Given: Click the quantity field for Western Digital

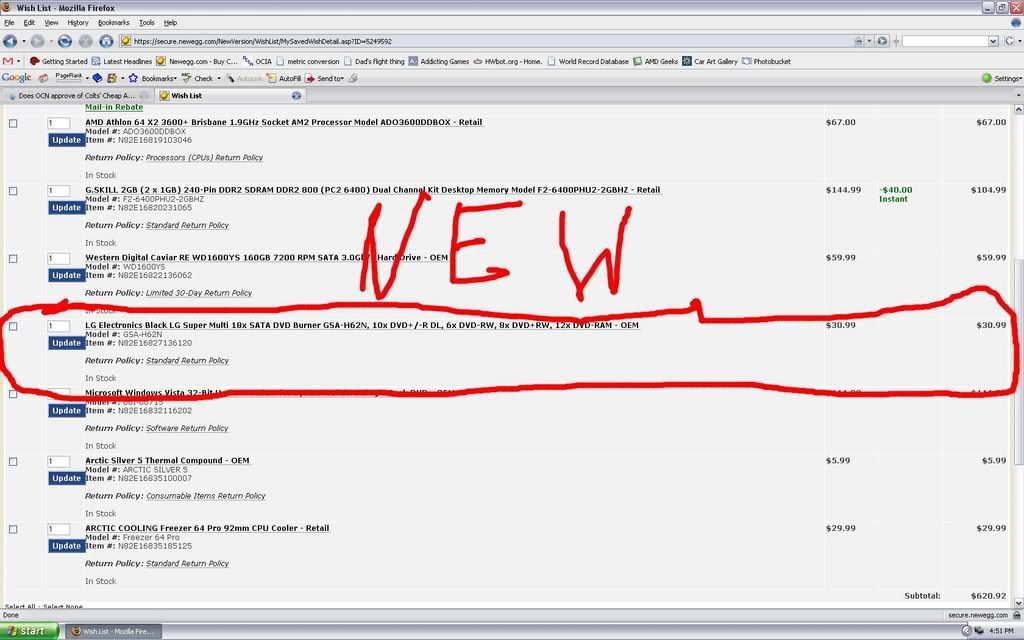Looking at the screenshot, I should (59, 259).
